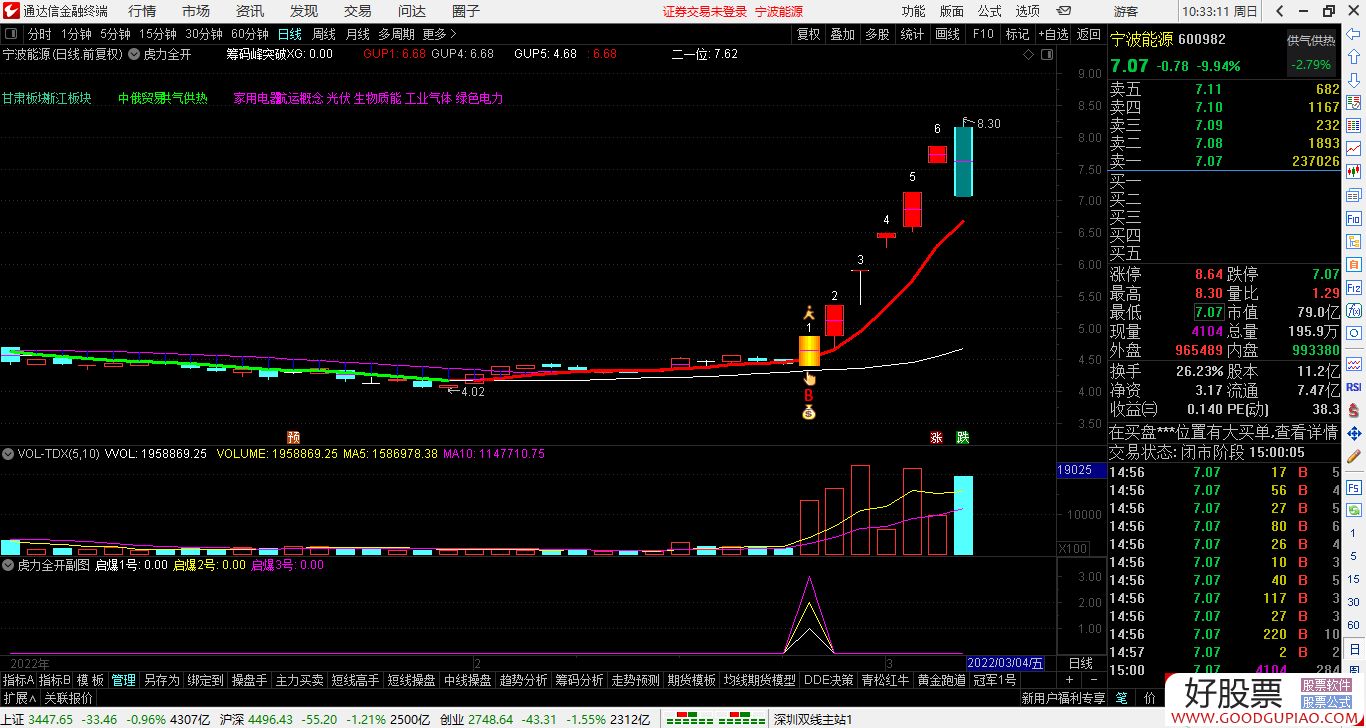Open the 市场 menu
1366x728 pixels.
coord(196,12)
